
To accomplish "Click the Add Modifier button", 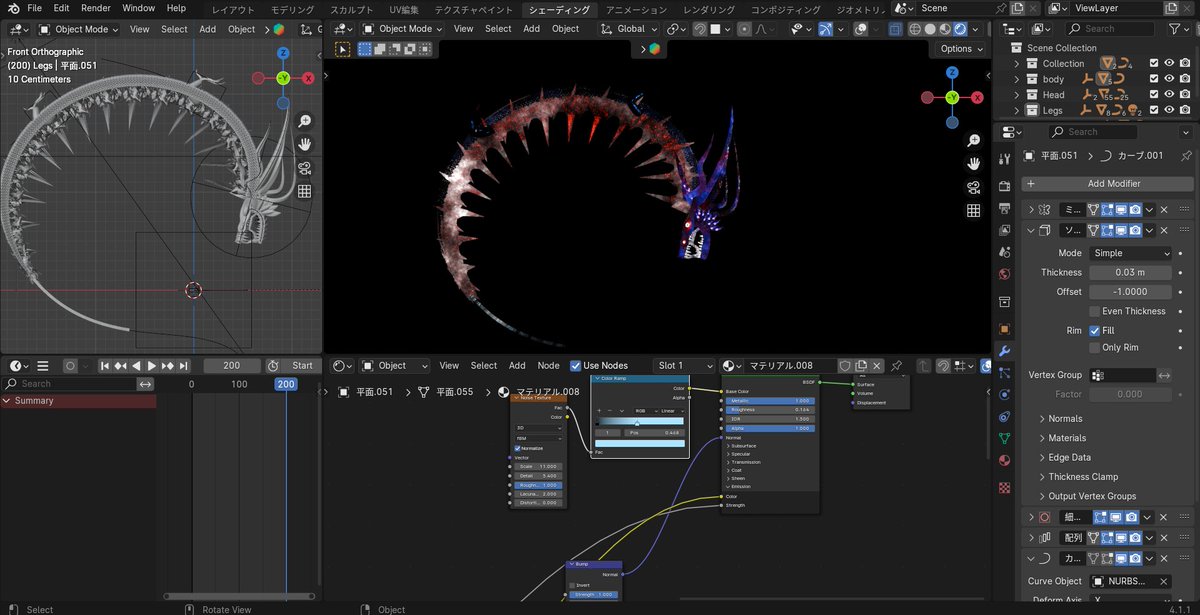I will tap(1107, 184).
